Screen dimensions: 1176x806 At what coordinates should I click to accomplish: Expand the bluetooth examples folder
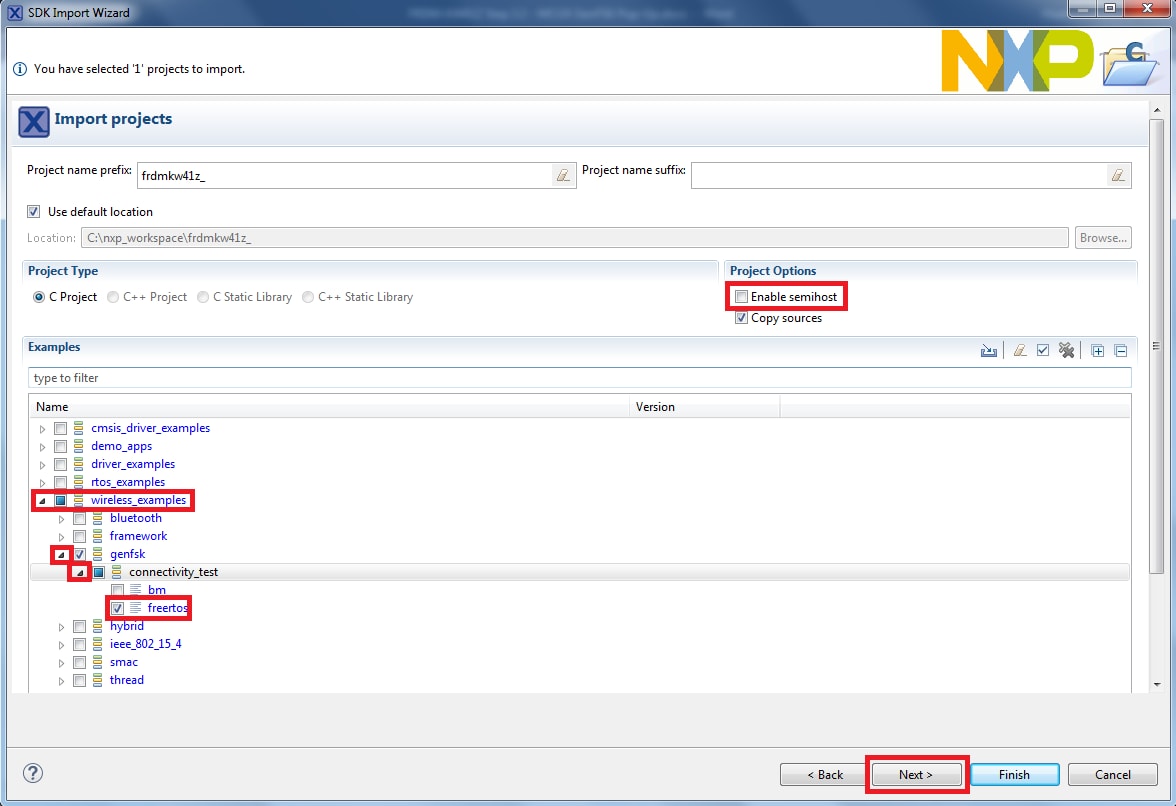61,518
